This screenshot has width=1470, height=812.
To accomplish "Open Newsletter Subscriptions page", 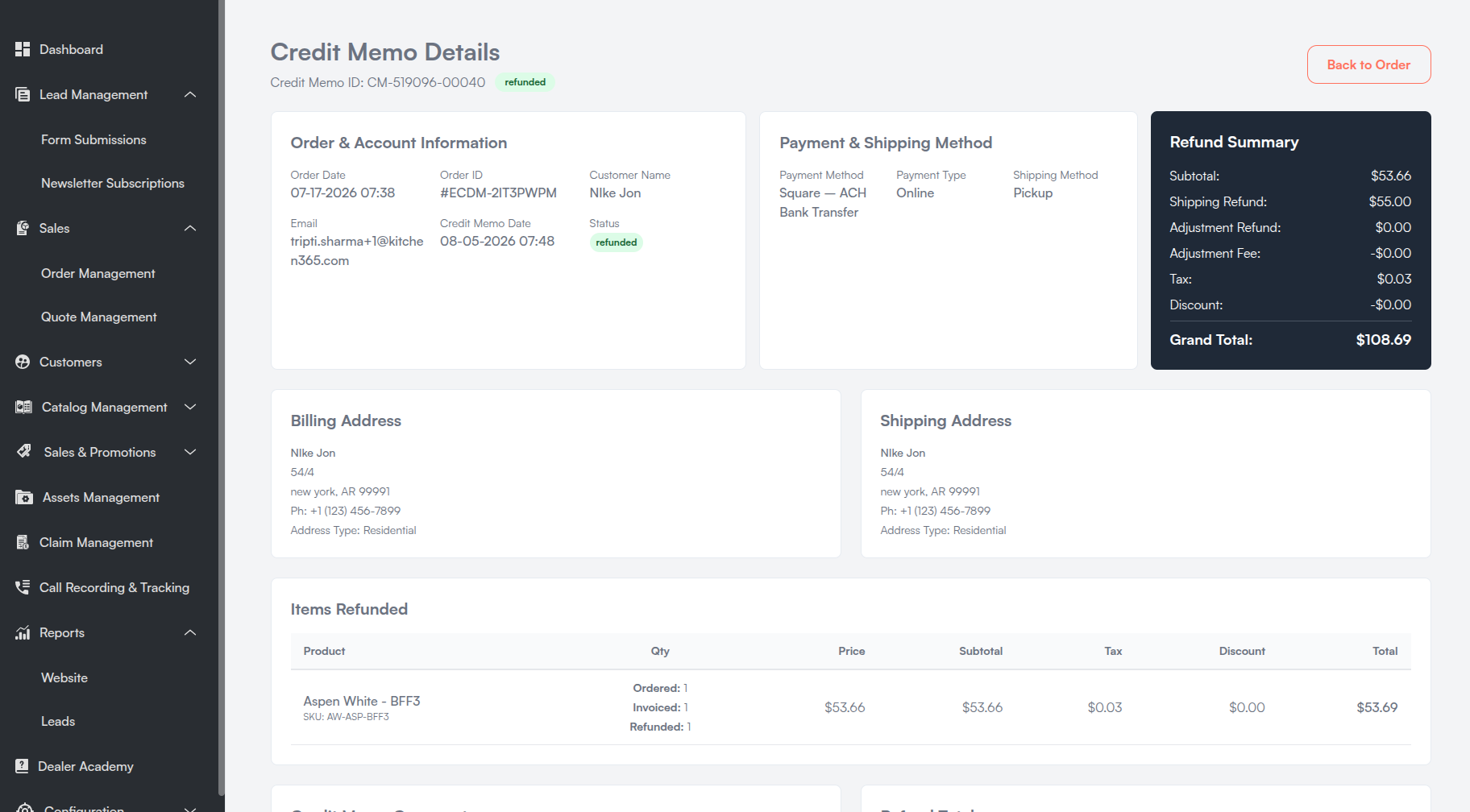I will tap(113, 183).
